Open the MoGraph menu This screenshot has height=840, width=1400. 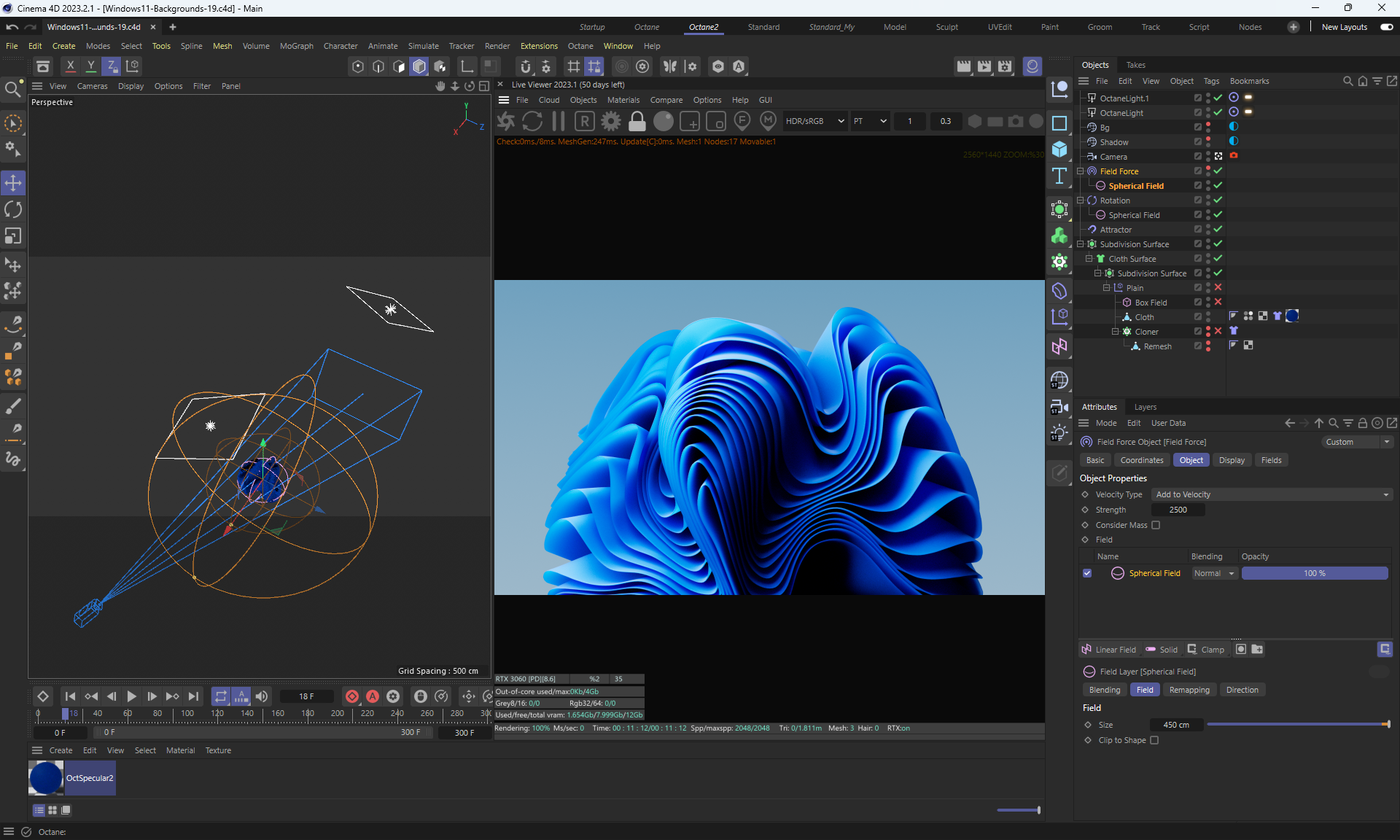296,46
